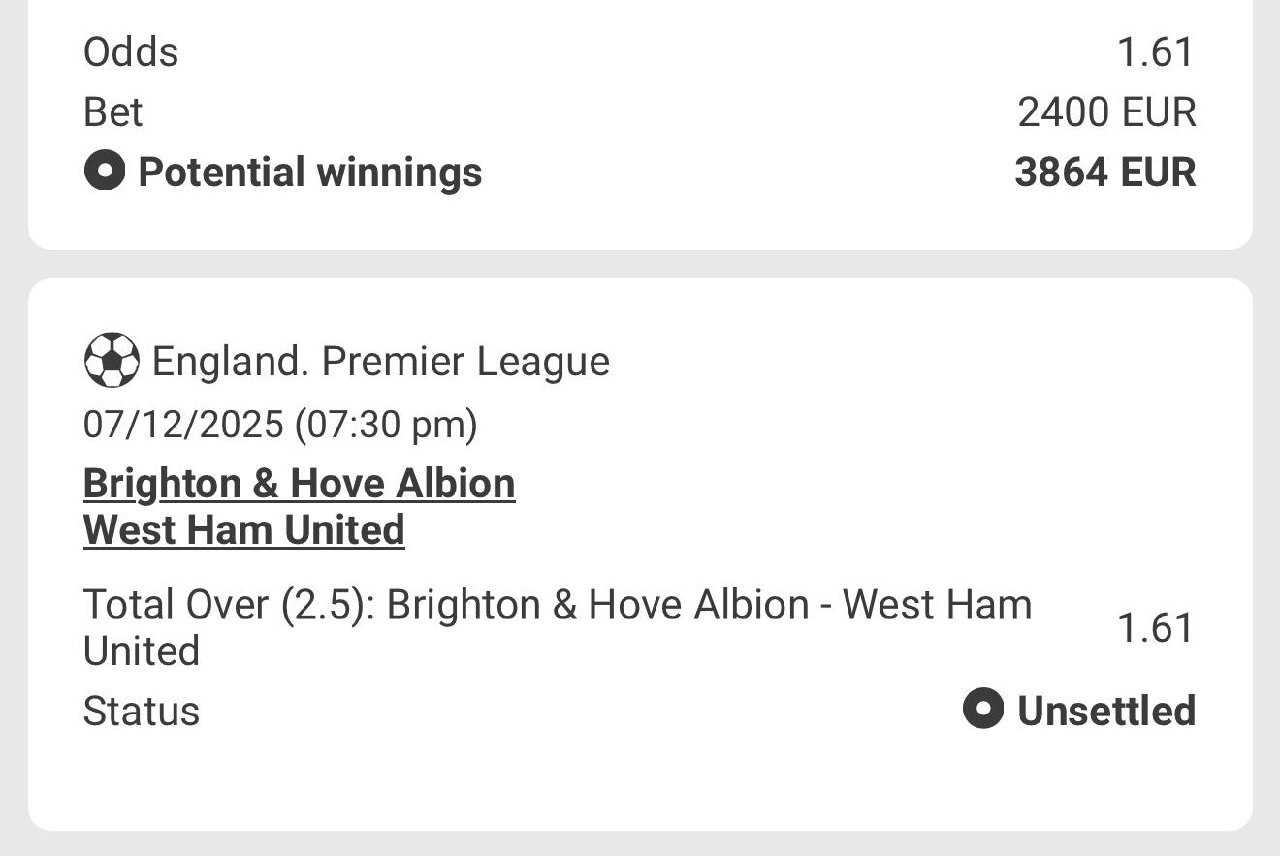Click the Odds label in summary
This screenshot has width=1280, height=856.
[130, 52]
